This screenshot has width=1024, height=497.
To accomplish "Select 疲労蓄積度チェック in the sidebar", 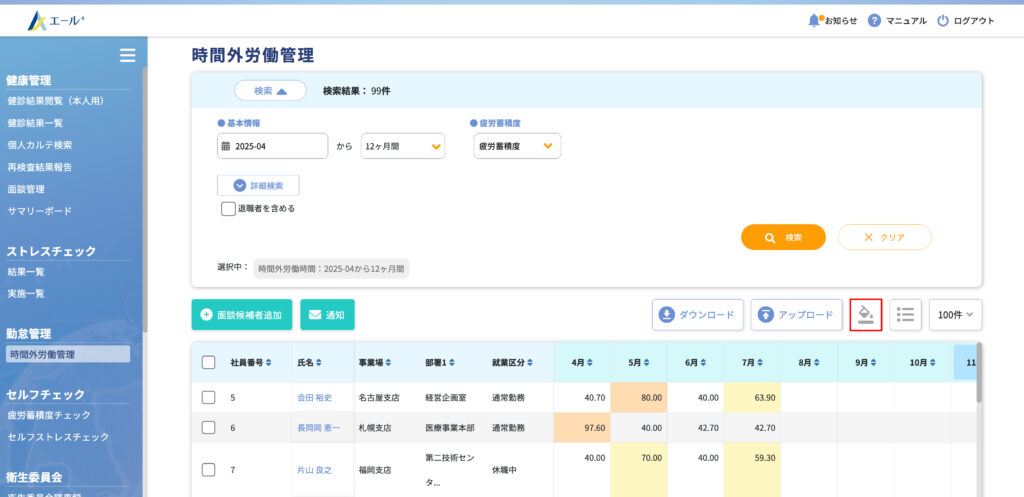I will [49, 415].
